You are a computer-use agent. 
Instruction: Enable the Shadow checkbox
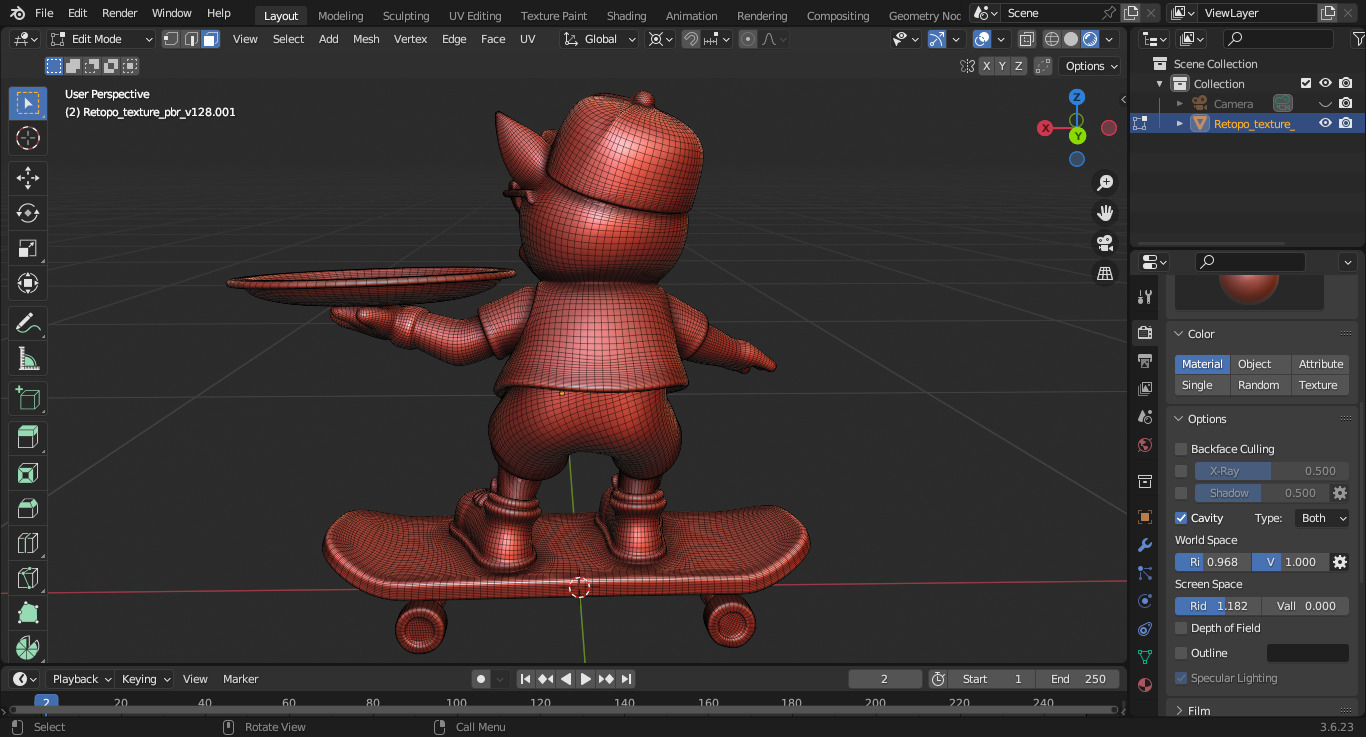point(1181,493)
